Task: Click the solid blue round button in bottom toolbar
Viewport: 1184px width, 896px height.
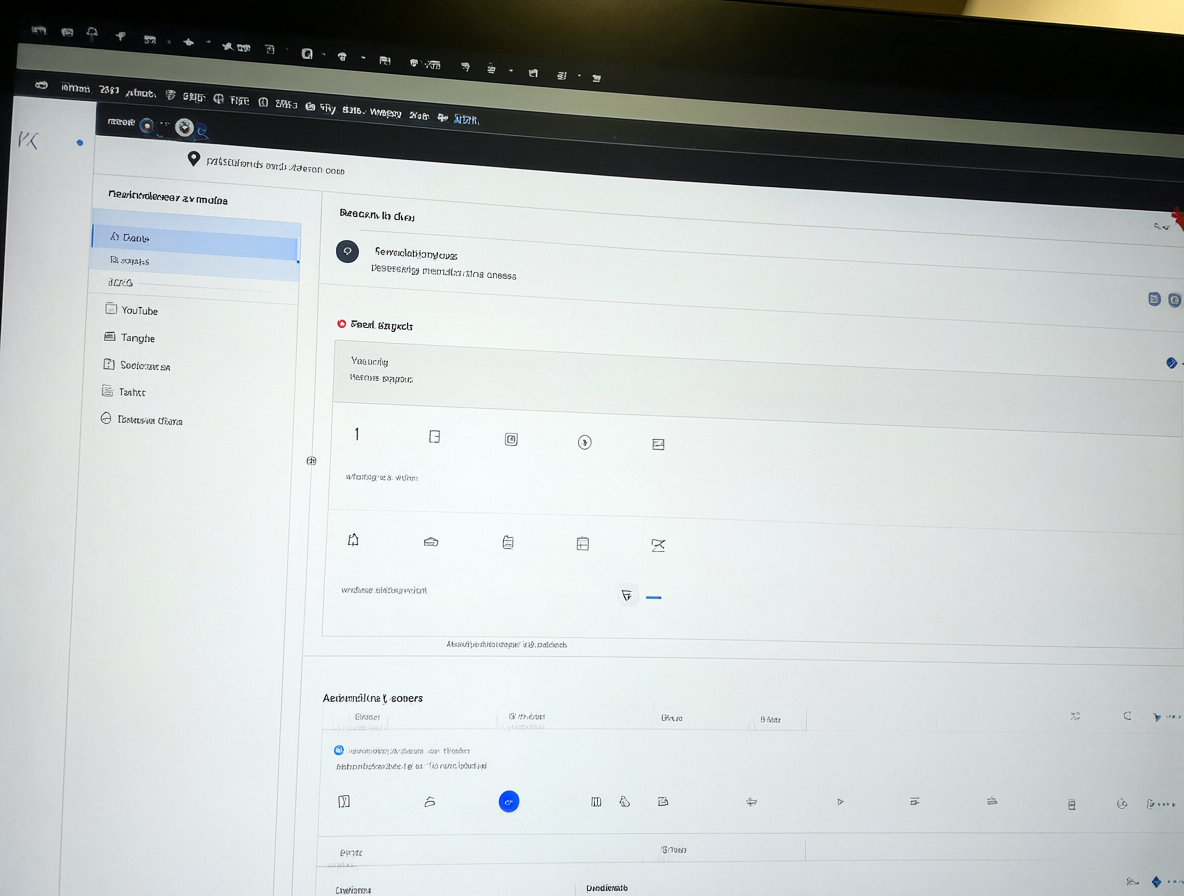Action: pos(509,802)
